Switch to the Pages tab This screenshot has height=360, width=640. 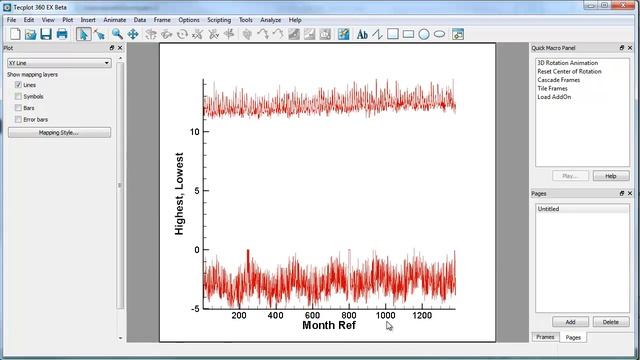pos(573,337)
